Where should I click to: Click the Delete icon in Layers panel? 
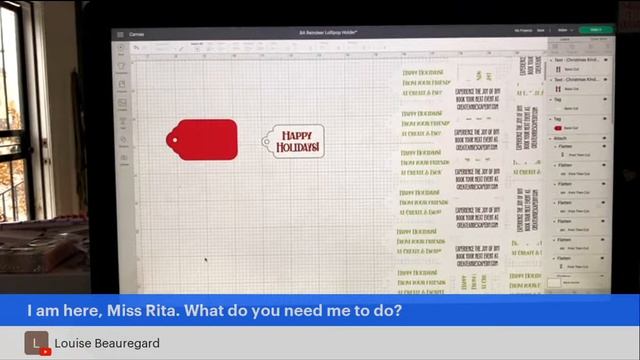(x=607, y=46)
